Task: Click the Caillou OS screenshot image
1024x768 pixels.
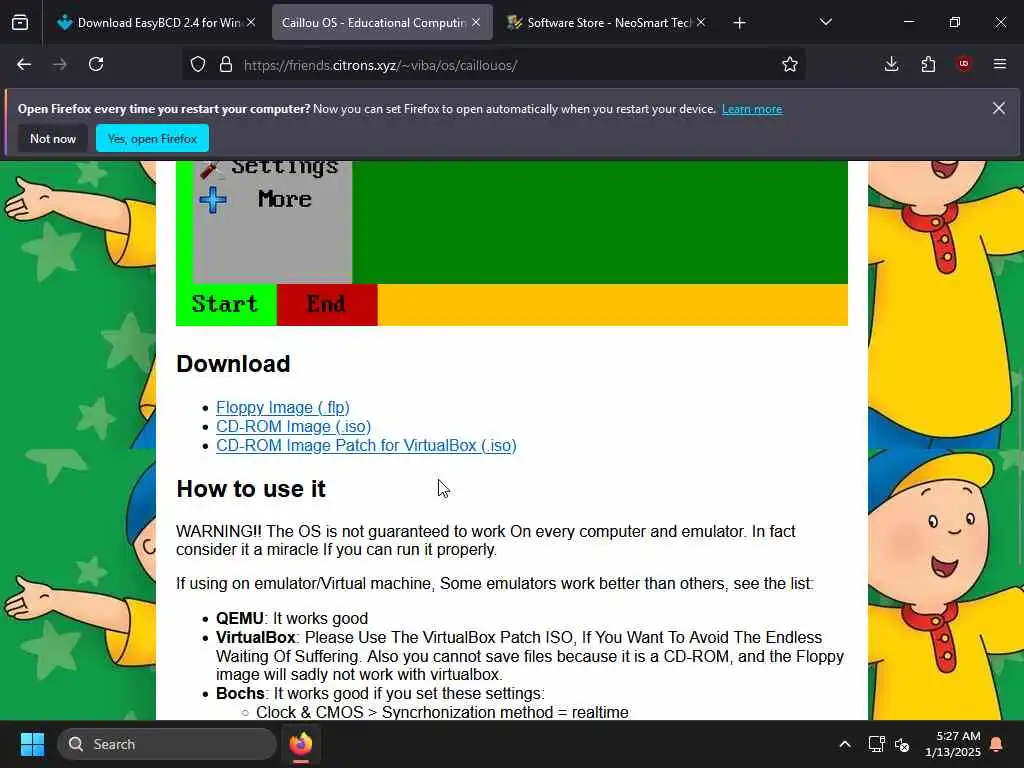Action: (511, 243)
